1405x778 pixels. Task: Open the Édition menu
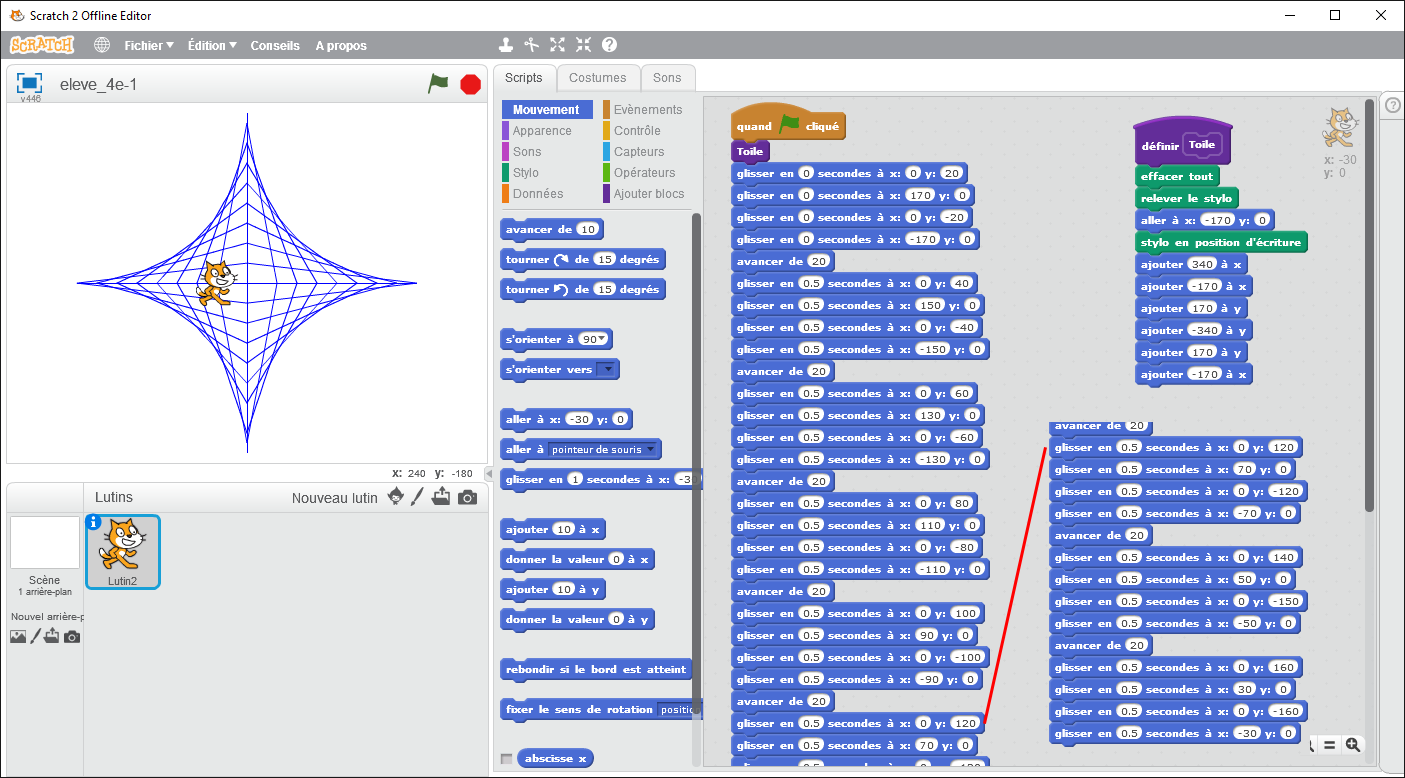click(212, 45)
